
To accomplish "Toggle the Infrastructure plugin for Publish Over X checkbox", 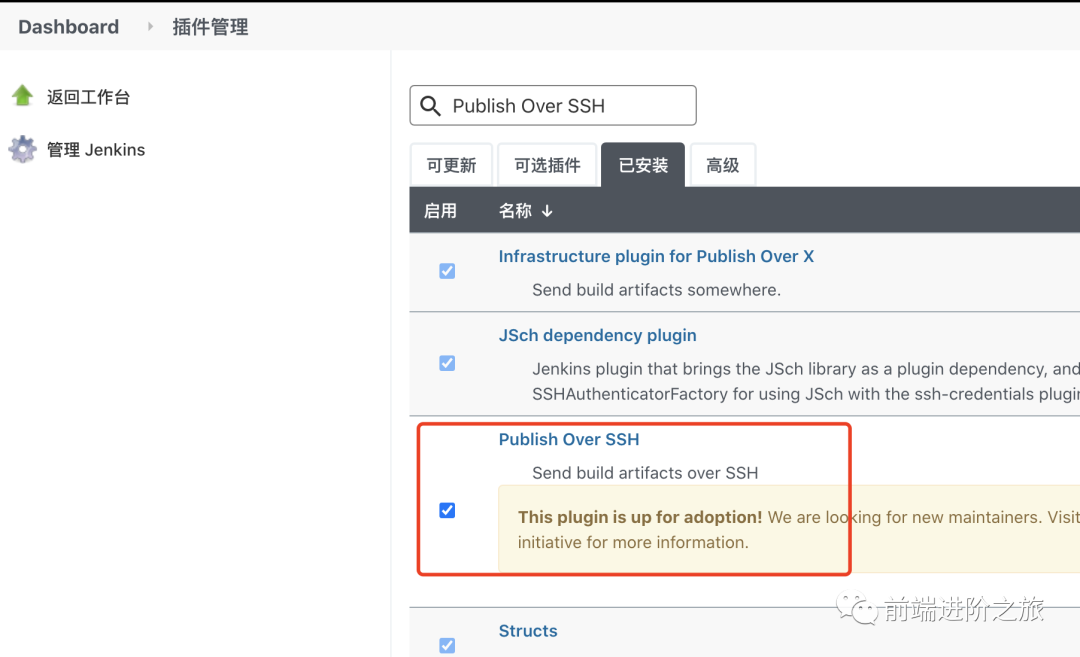I will 446,271.
